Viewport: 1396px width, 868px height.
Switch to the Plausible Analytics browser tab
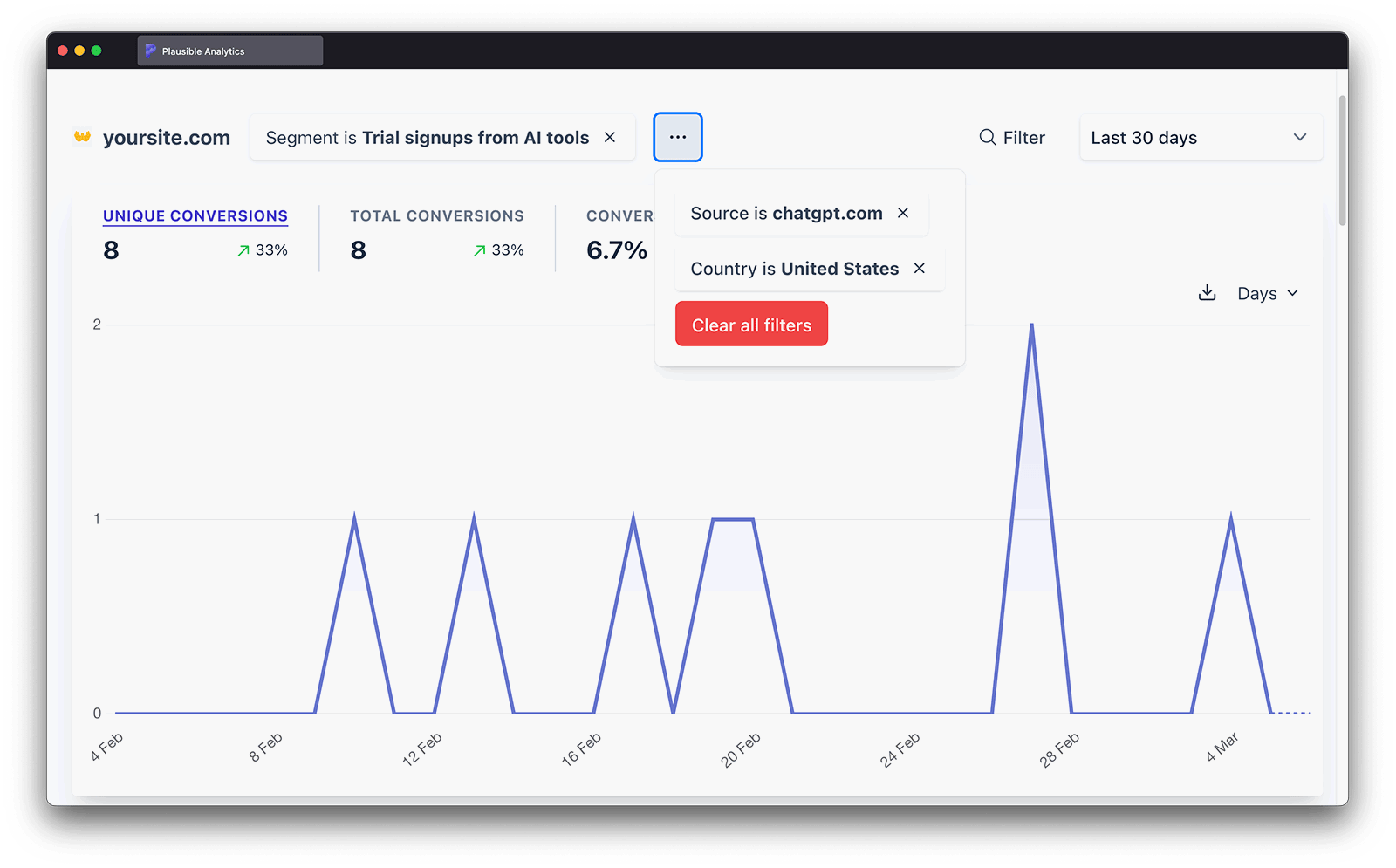(229, 51)
